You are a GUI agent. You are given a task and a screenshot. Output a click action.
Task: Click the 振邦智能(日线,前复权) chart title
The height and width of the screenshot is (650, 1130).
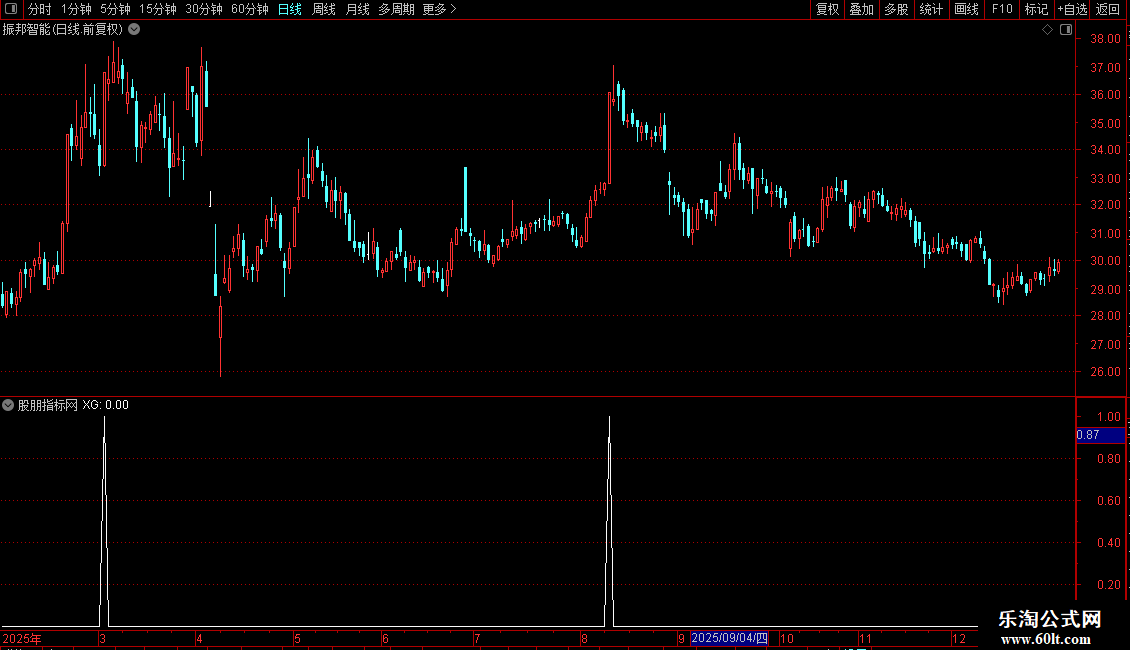(63, 30)
